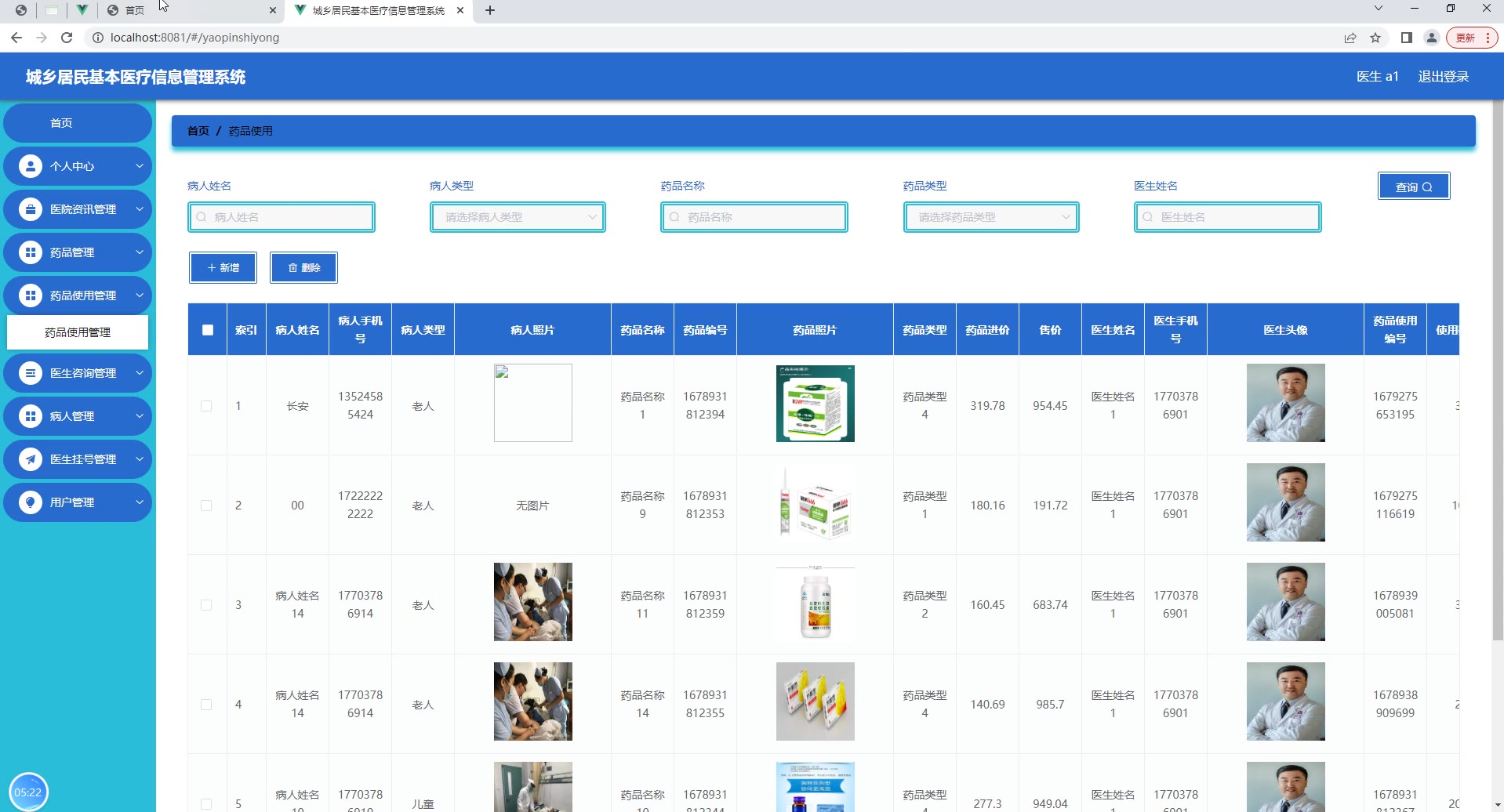
Task: Click the site information icon beside URL
Action: (x=98, y=38)
